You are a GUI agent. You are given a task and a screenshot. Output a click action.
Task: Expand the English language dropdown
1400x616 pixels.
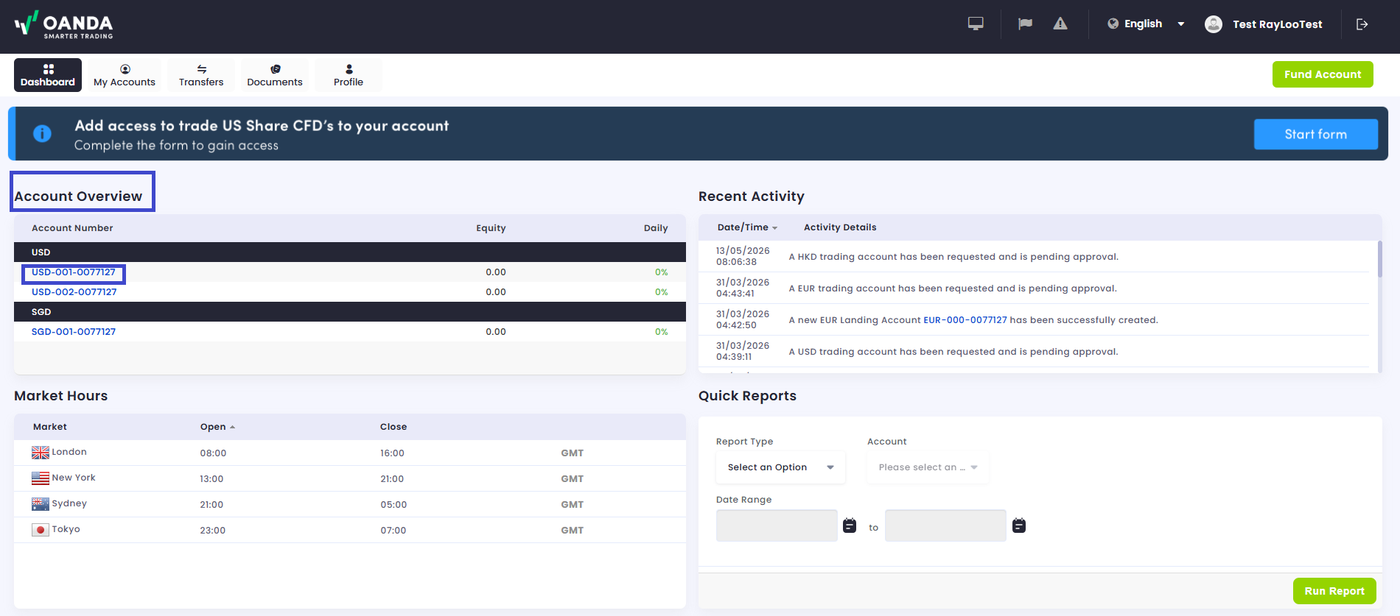[1181, 24]
